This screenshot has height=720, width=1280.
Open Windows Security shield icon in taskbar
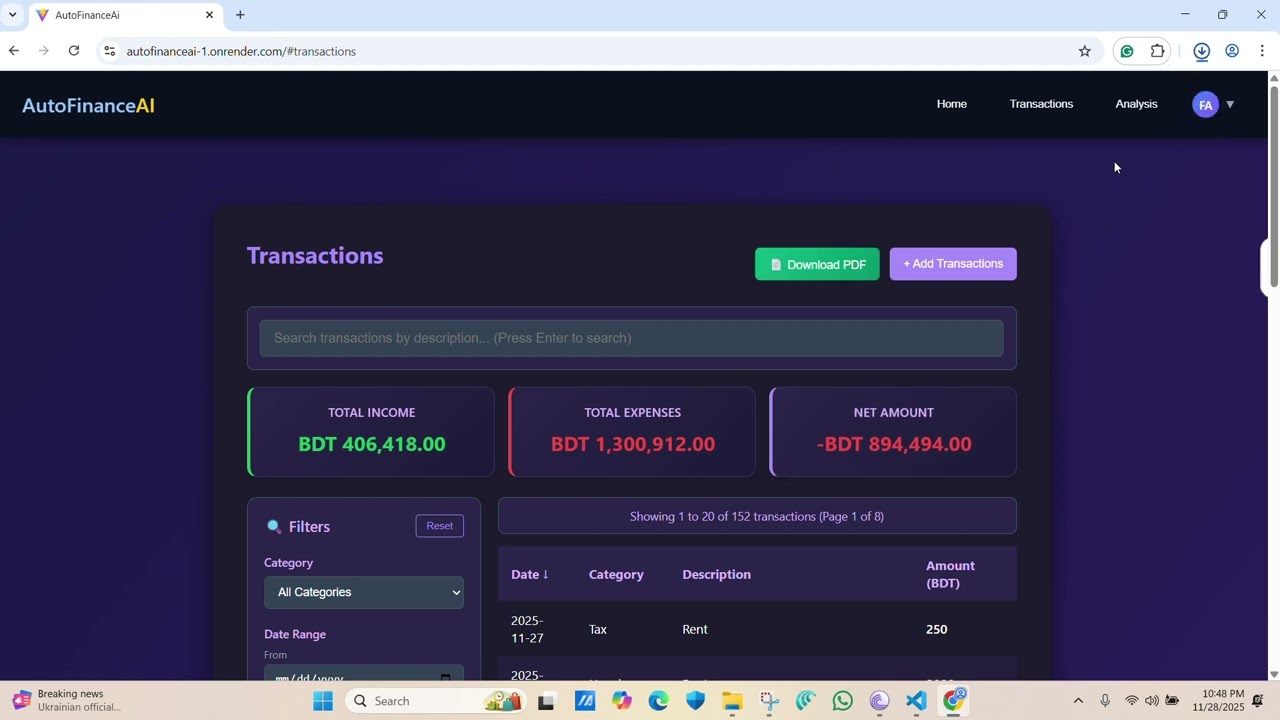click(695, 701)
